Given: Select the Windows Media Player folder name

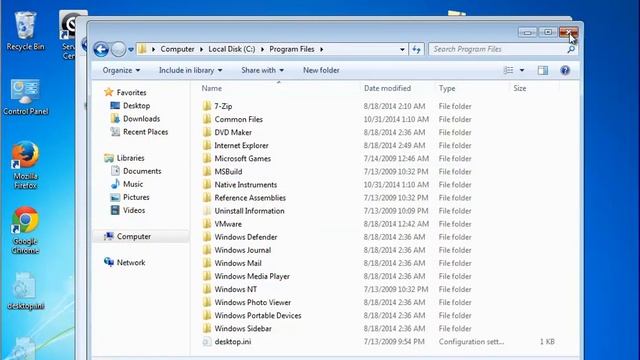Looking at the screenshot, I should [252, 276].
